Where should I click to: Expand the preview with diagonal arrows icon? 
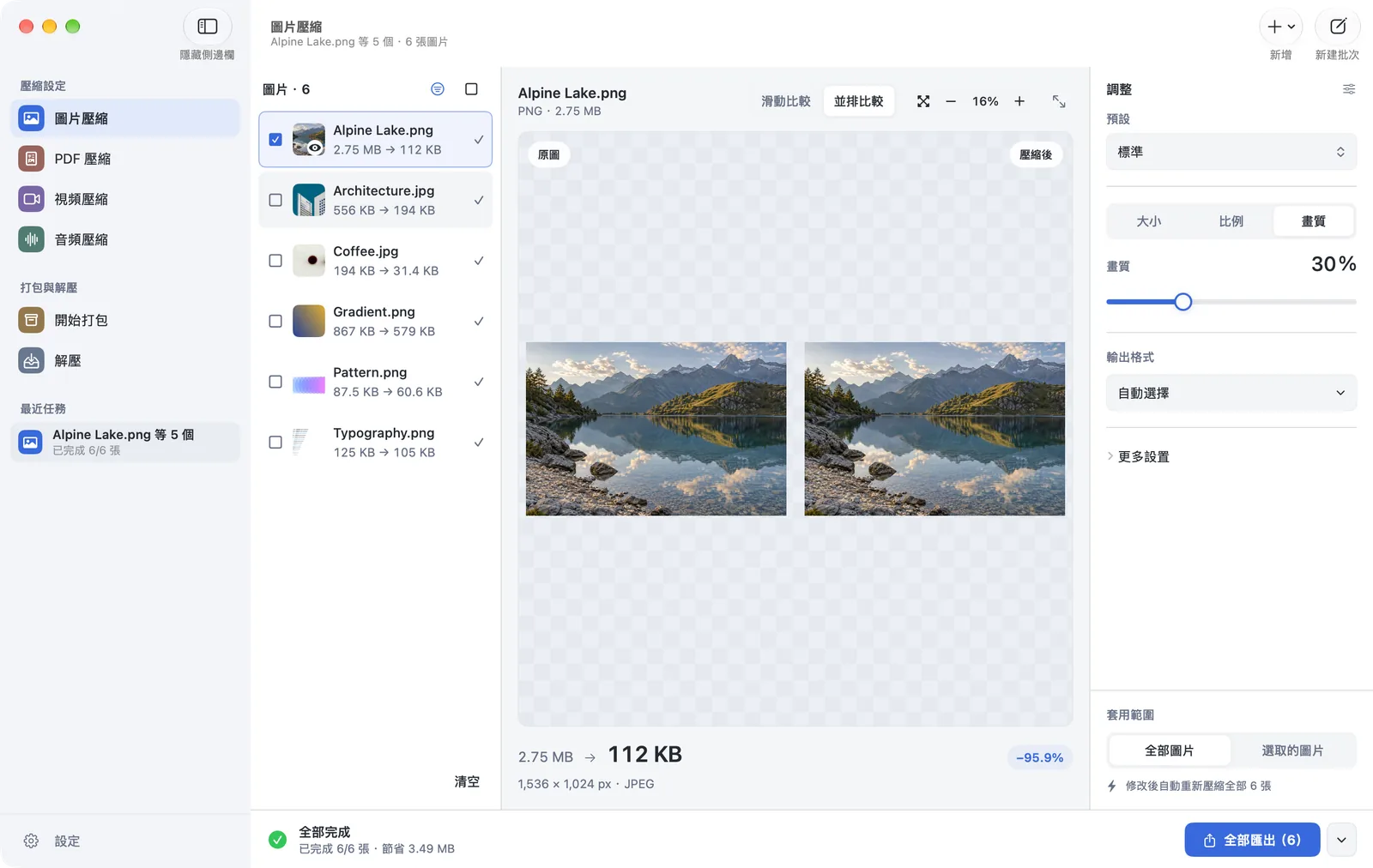coord(1059,101)
